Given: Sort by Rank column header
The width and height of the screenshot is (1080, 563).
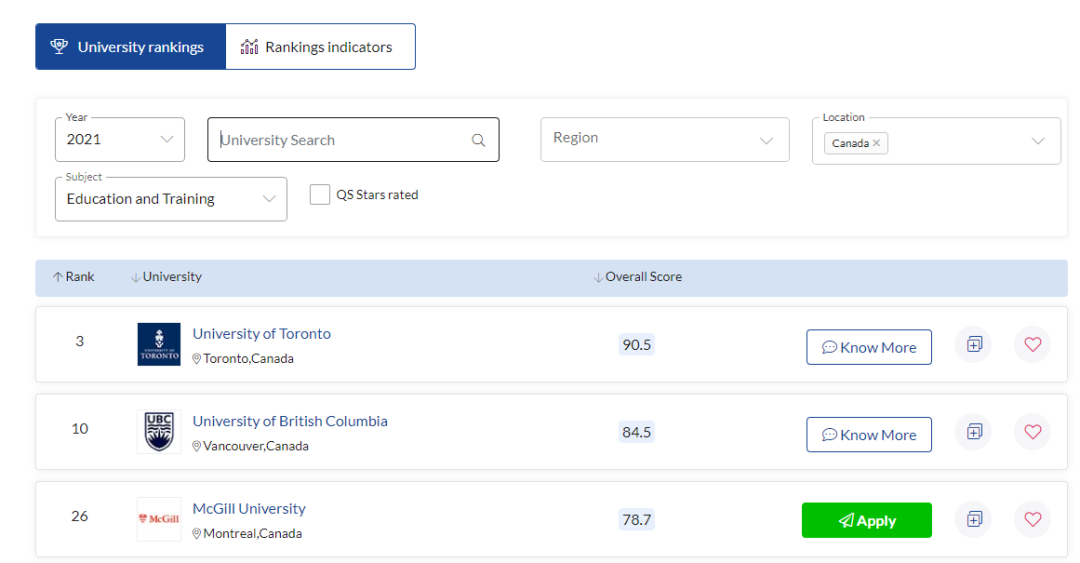Looking at the screenshot, I should [73, 277].
